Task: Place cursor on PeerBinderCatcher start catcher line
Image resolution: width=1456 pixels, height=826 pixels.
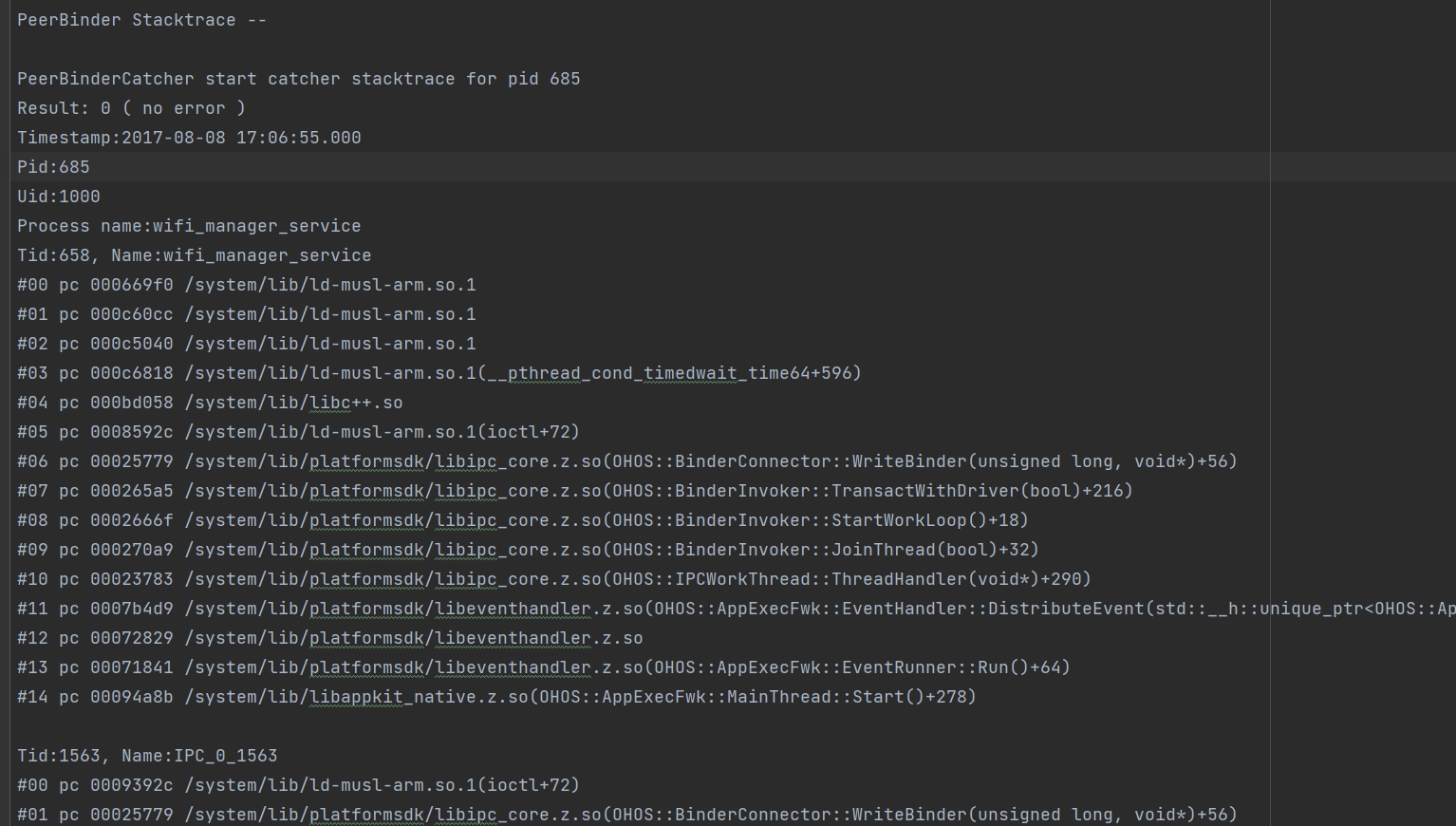Action: point(298,79)
